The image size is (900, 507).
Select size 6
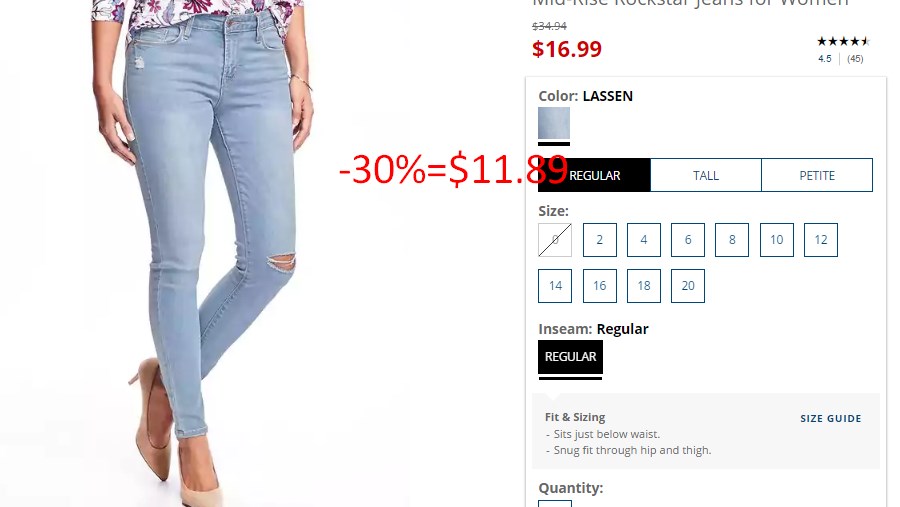click(x=688, y=240)
